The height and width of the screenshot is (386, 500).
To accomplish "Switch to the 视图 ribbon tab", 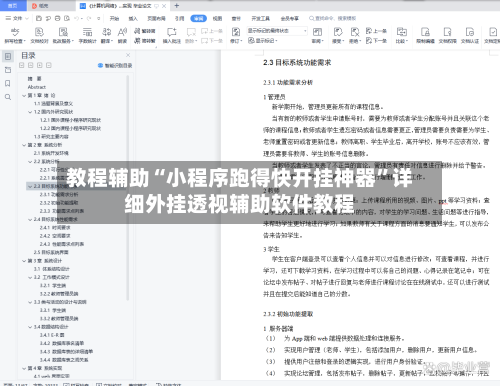I will click(x=217, y=18).
